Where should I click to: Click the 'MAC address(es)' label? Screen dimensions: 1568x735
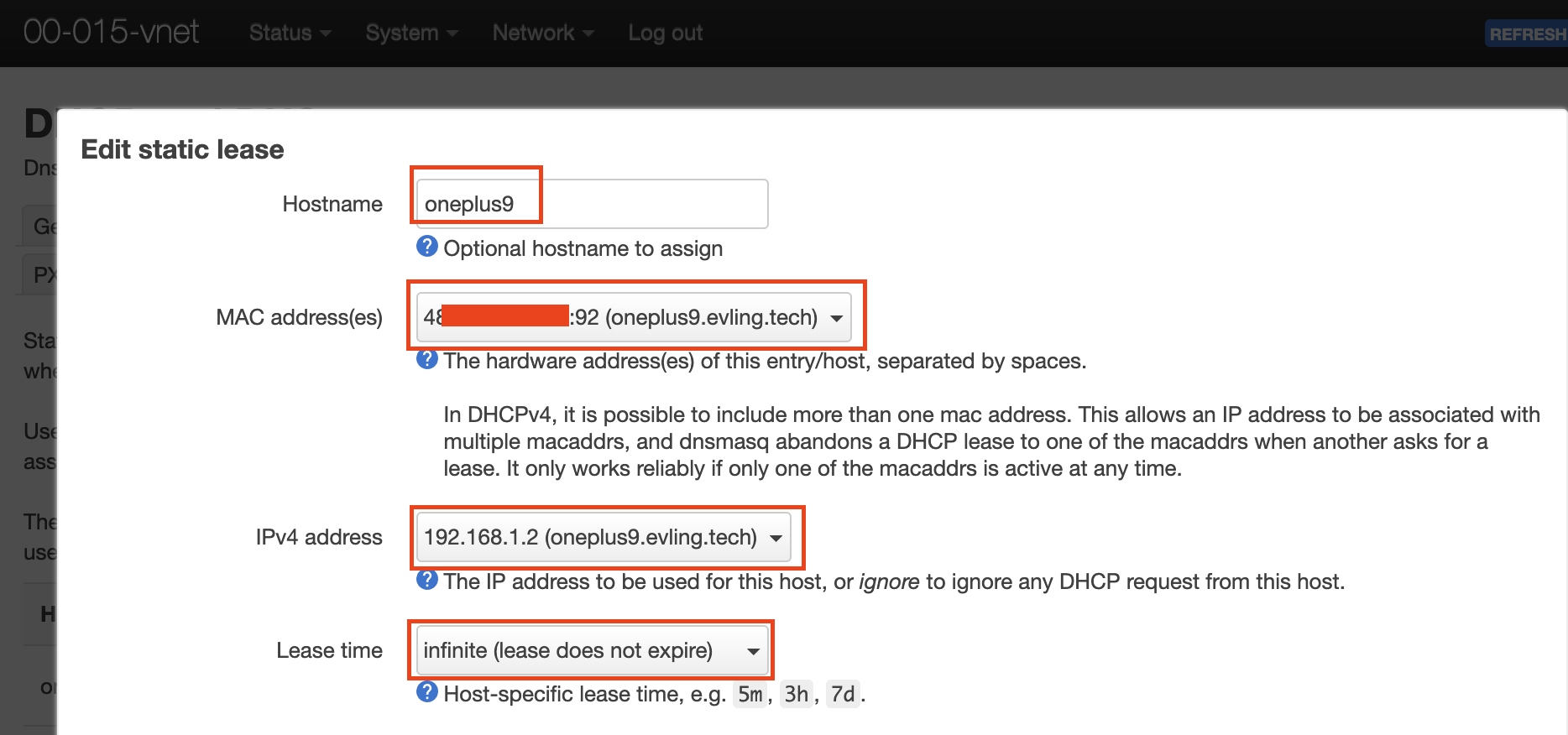point(299,317)
